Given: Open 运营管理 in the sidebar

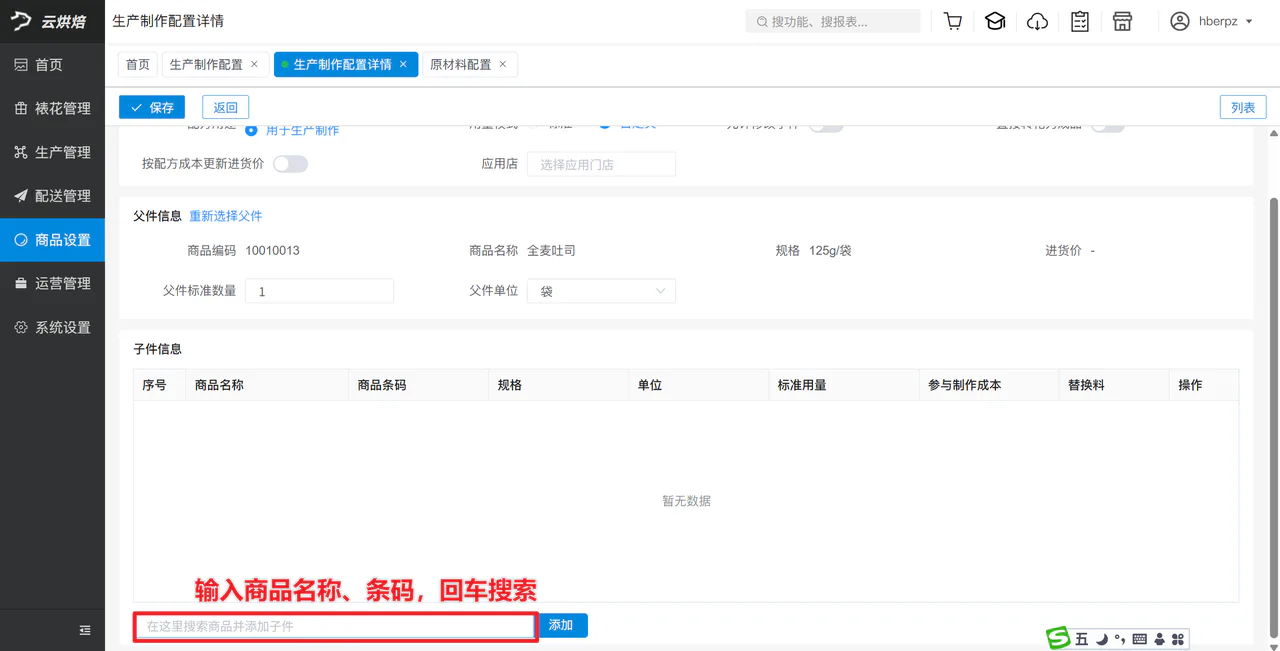Looking at the screenshot, I should 52,283.
